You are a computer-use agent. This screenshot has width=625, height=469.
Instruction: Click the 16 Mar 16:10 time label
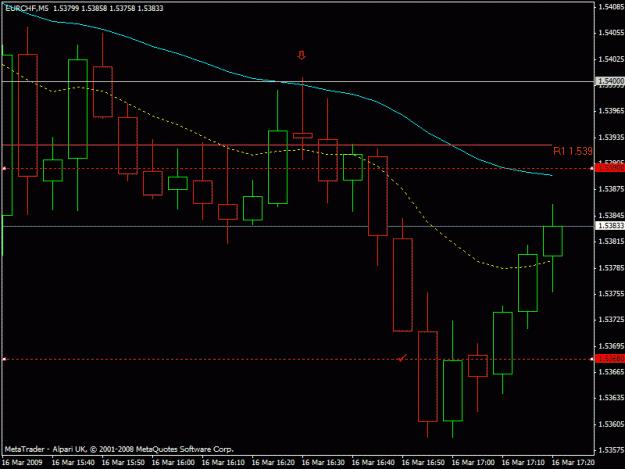[x=223, y=463]
